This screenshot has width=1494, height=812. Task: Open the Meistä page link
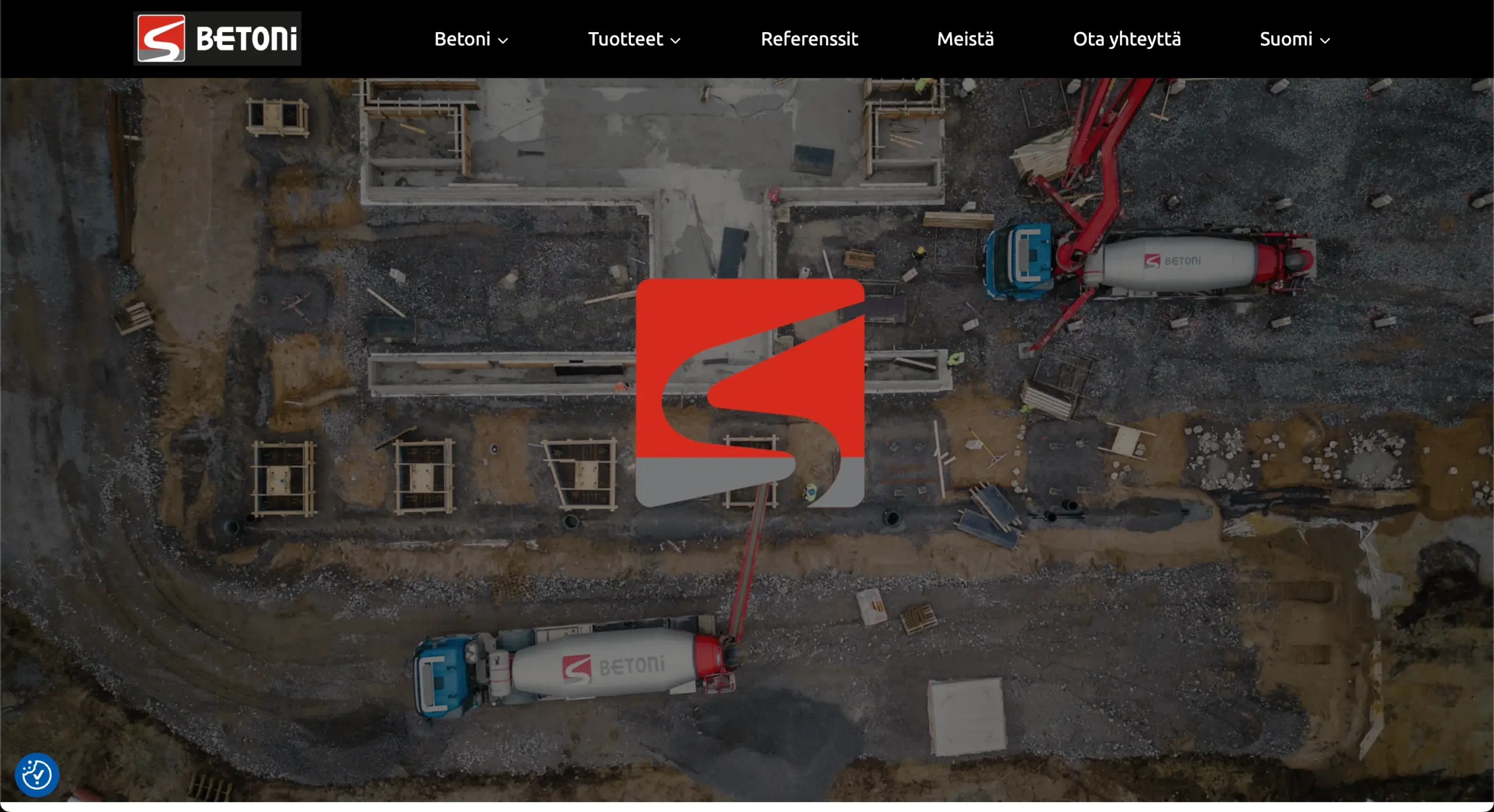click(965, 39)
